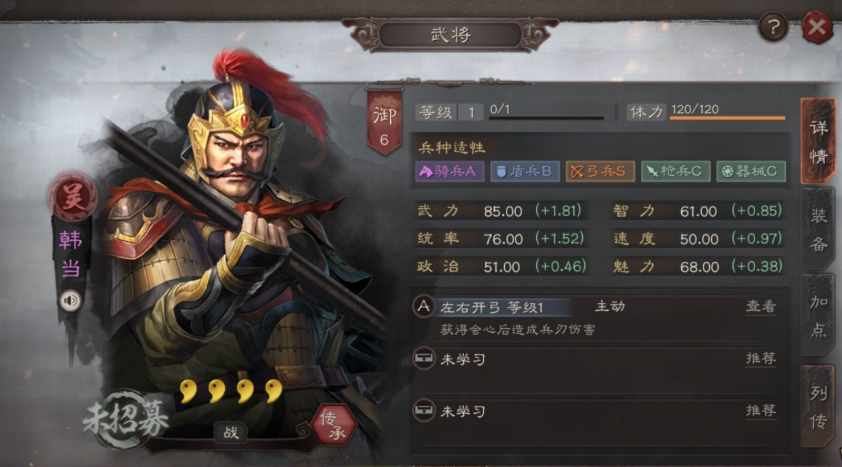Mute the general's voice speaker icon
Image resolution: width=842 pixels, height=467 pixels.
click(x=70, y=301)
